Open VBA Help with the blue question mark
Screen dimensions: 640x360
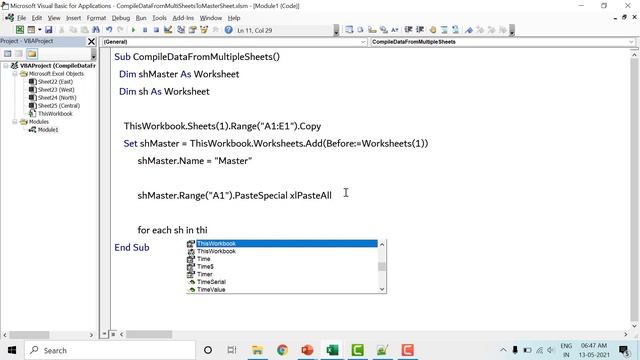click(229, 30)
